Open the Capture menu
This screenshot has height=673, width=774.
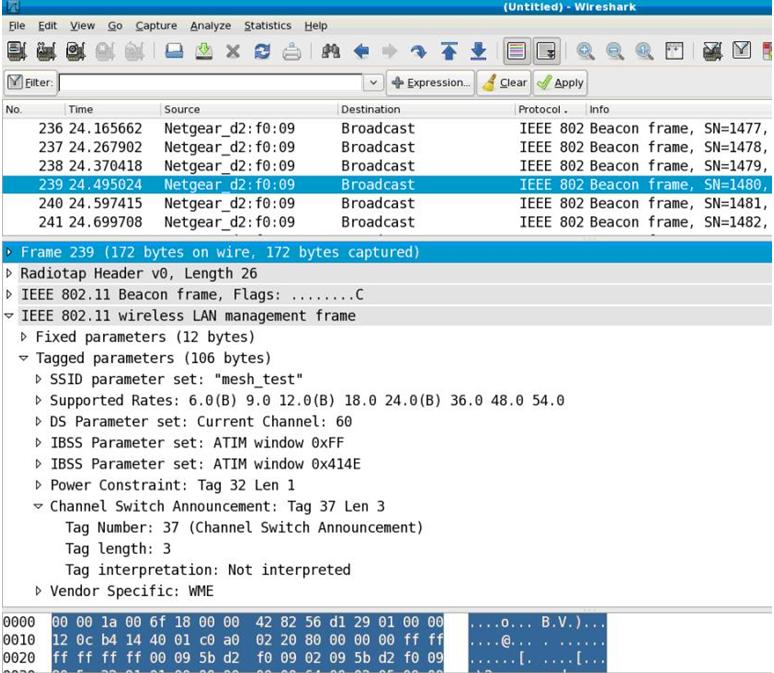coord(156,26)
